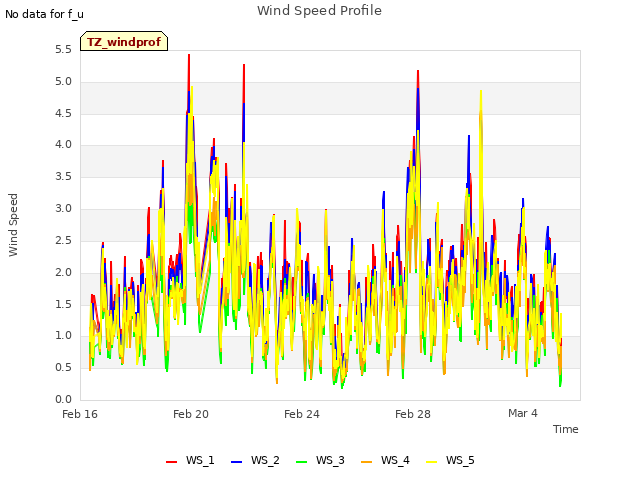
Task: Click the 1.5 y-axis tick label
Action: click(63, 304)
